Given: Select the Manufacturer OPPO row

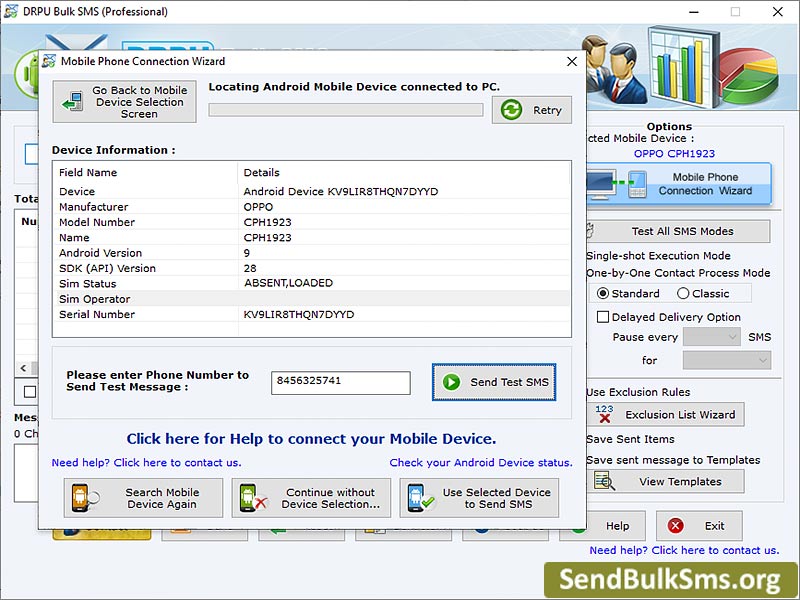Looking at the screenshot, I should click(311, 207).
